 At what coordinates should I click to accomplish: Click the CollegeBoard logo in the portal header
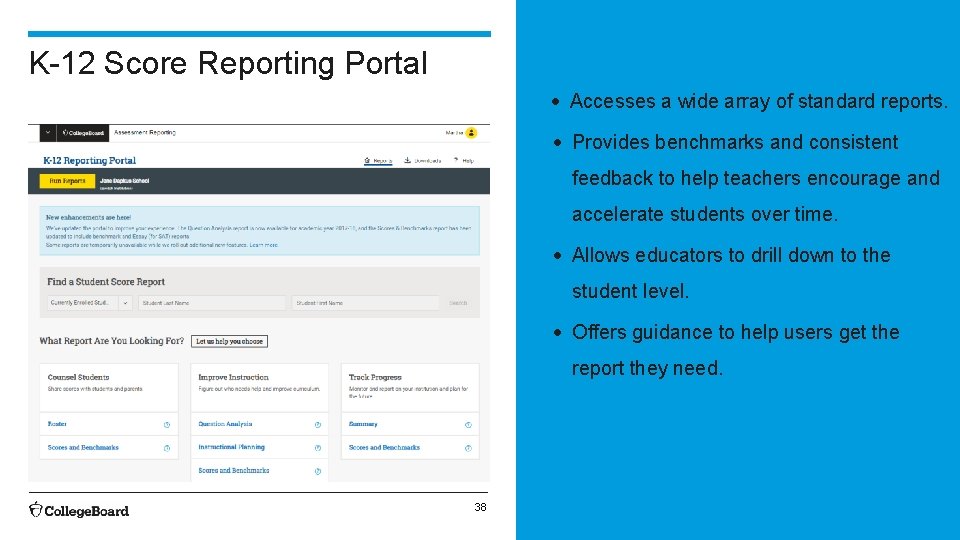coord(83,133)
